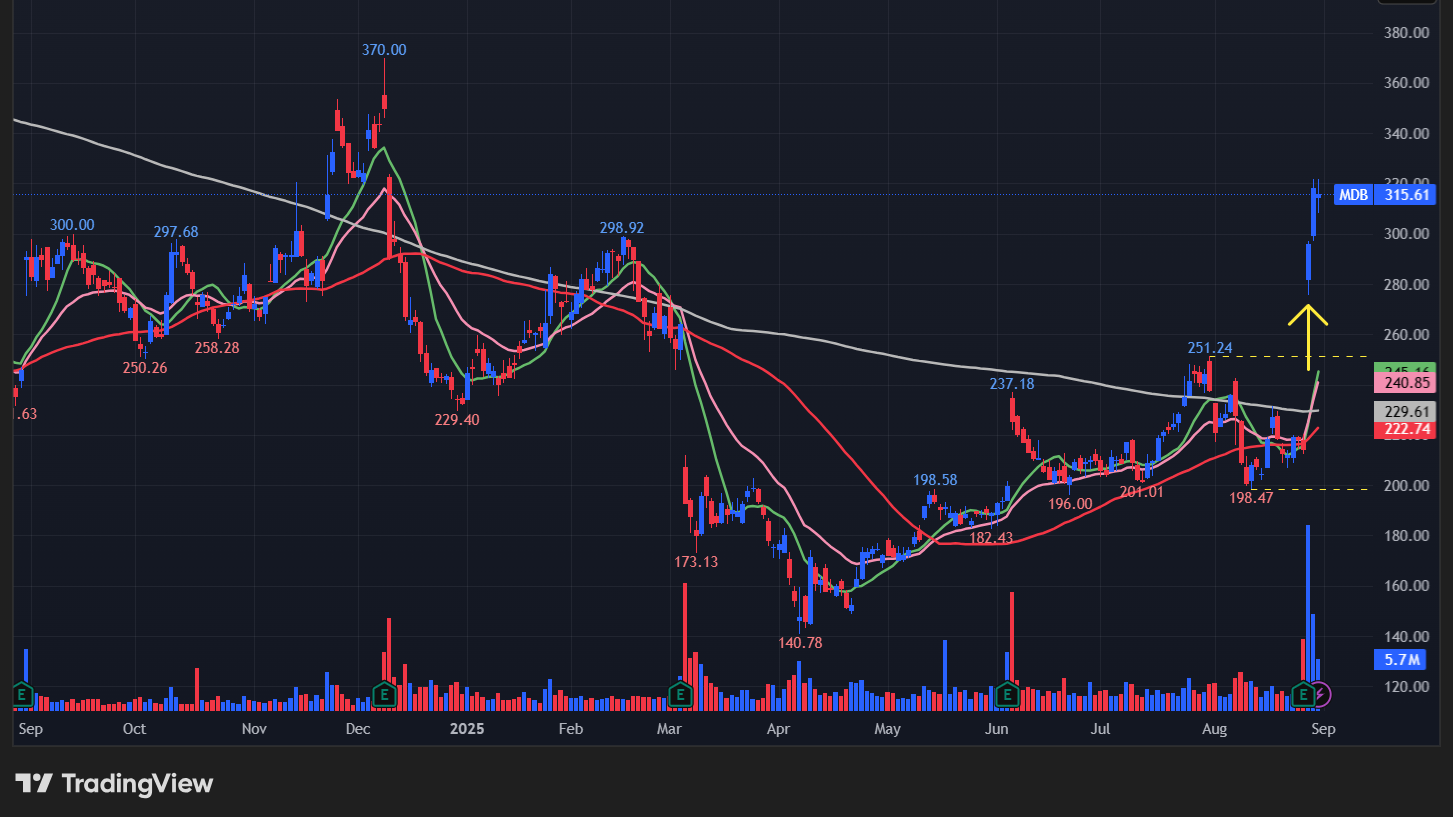Screen dimensions: 1453x817
Task: Click the 140.78 low label
Action: click(800, 643)
